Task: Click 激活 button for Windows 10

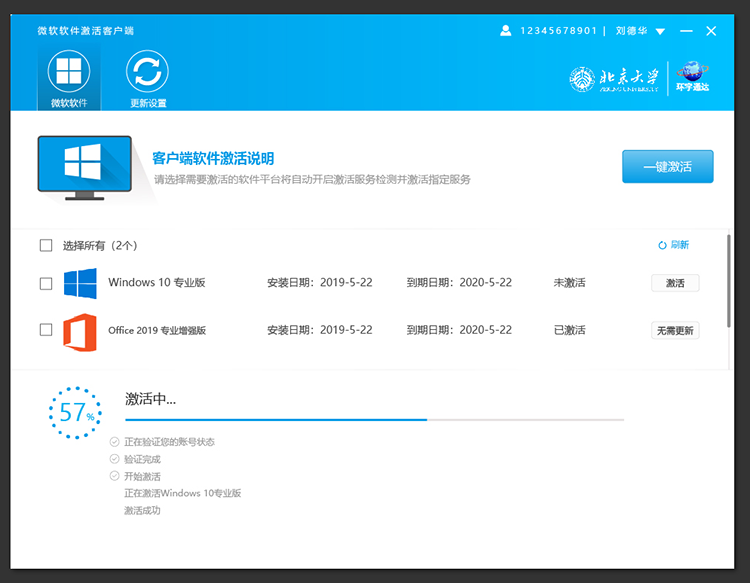Action: (675, 283)
